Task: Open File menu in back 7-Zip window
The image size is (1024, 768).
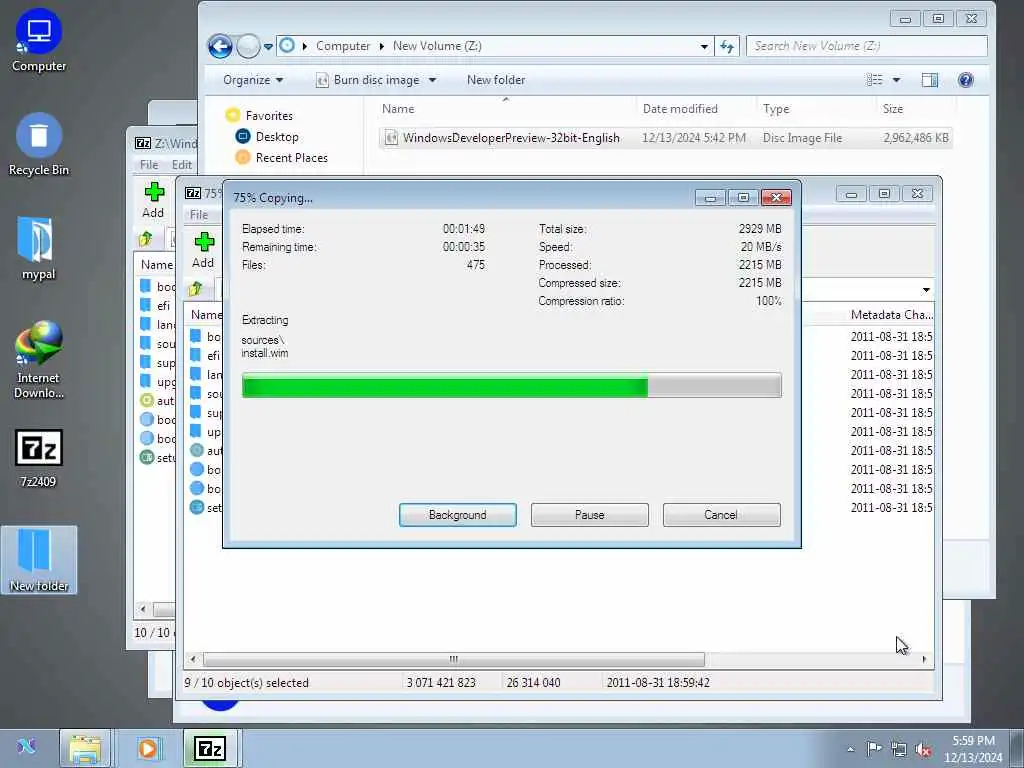Action: coord(149,165)
